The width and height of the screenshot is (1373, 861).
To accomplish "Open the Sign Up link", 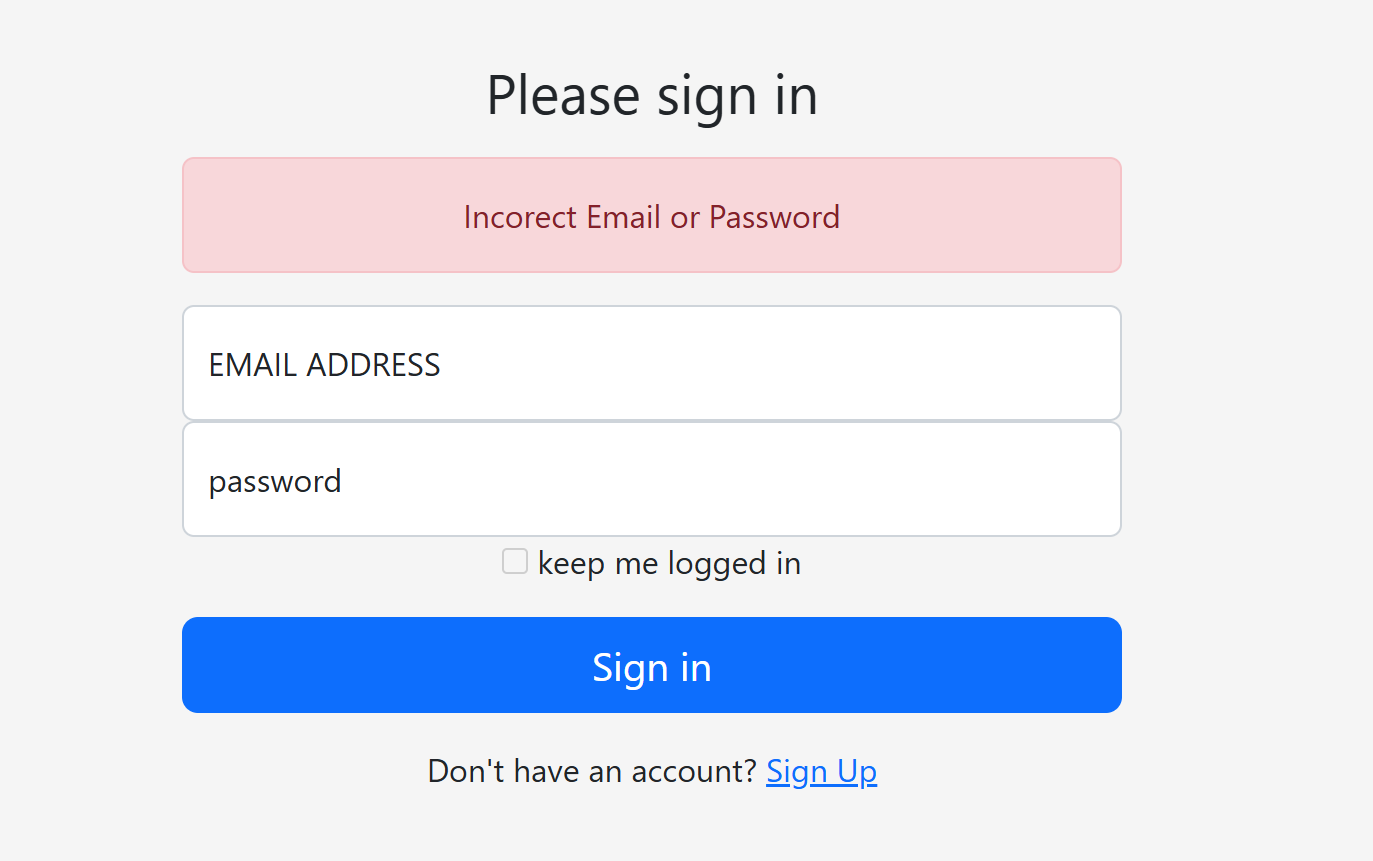I will [x=821, y=771].
